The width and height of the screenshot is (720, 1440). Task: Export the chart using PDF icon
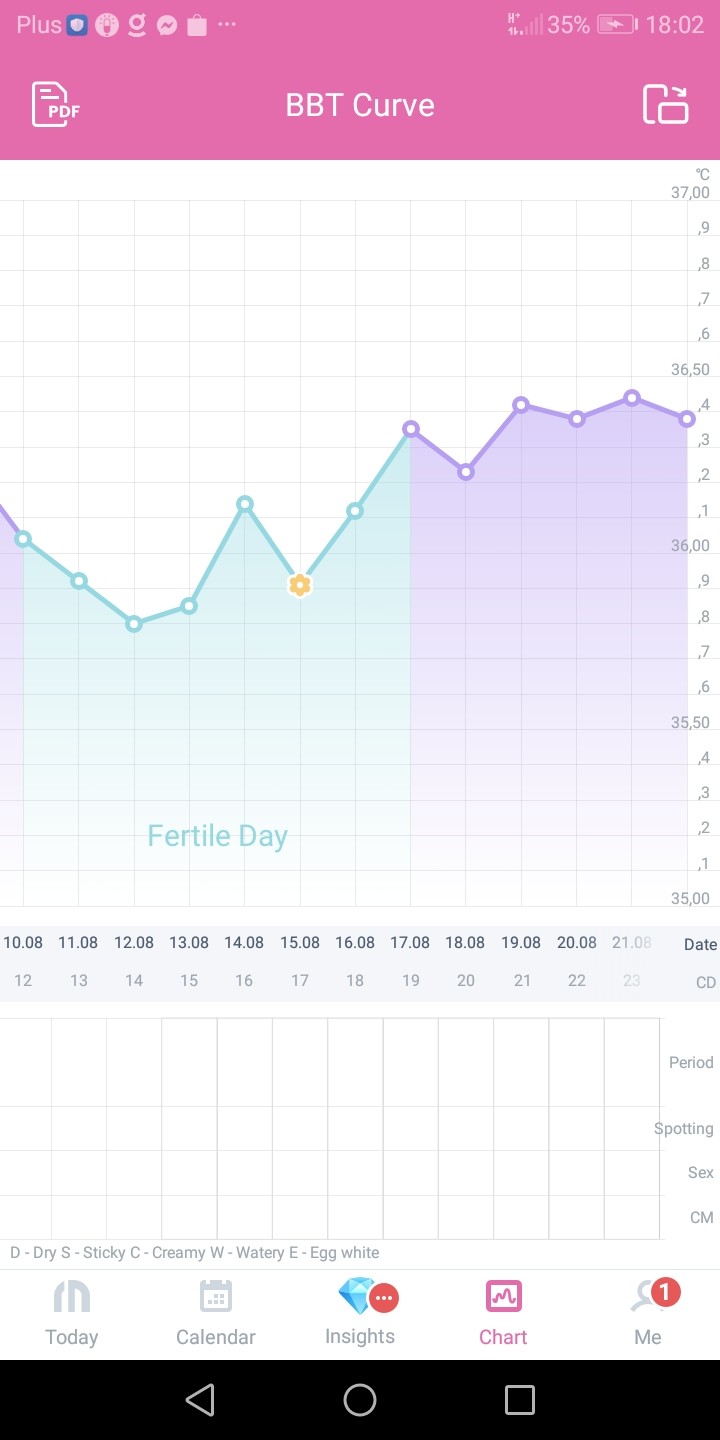click(x=56, y=105)
